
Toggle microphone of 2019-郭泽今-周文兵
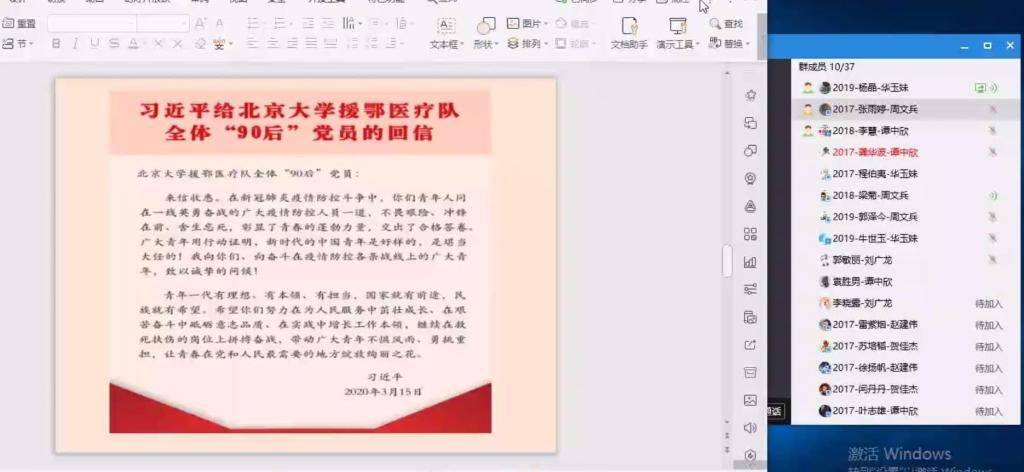(993, 217)
